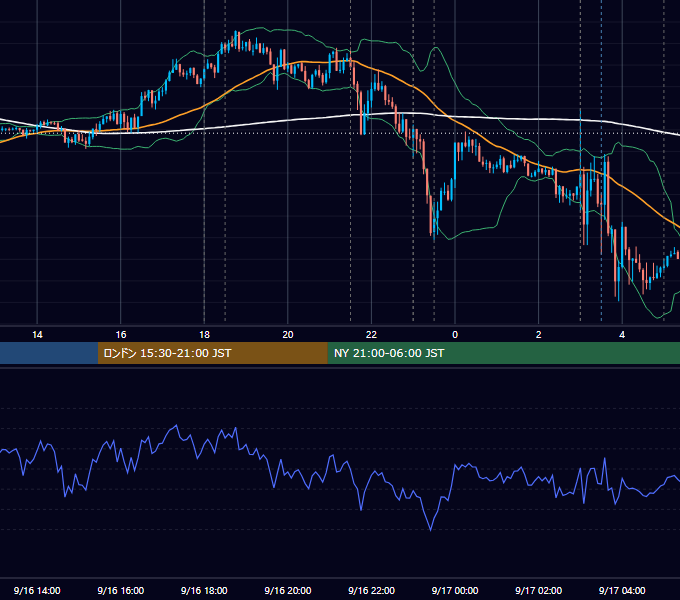680x600 pixels.
Task: Click the 9/16 16:00 date label
Action: point(121,590)
